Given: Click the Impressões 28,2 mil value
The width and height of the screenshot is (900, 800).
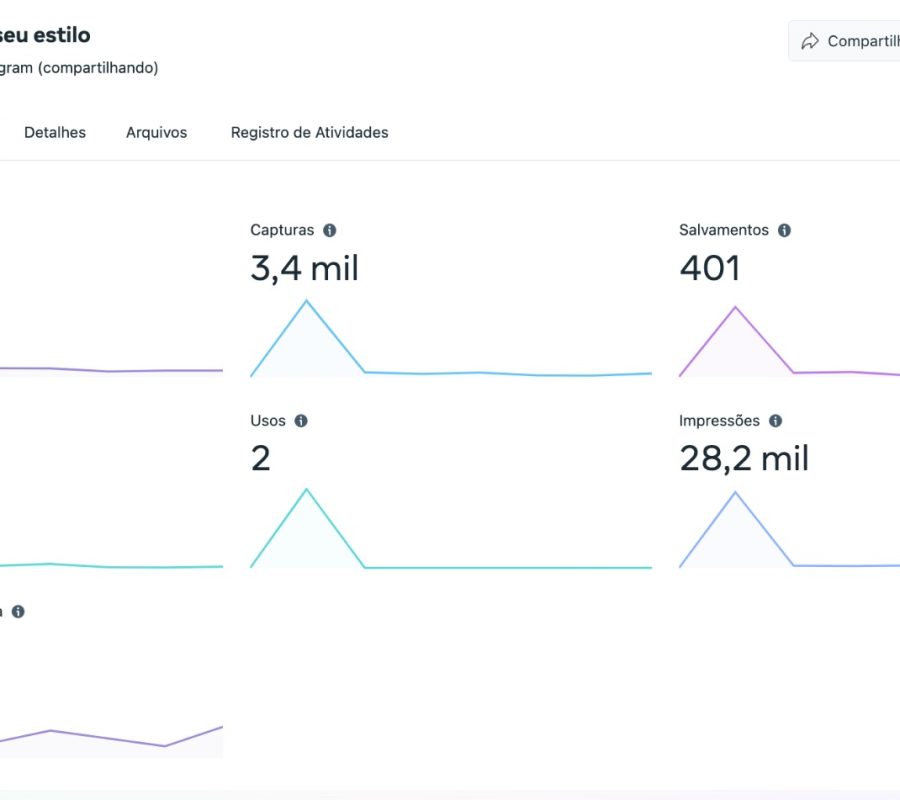Looking at the screenshot, I should [744, 459].
